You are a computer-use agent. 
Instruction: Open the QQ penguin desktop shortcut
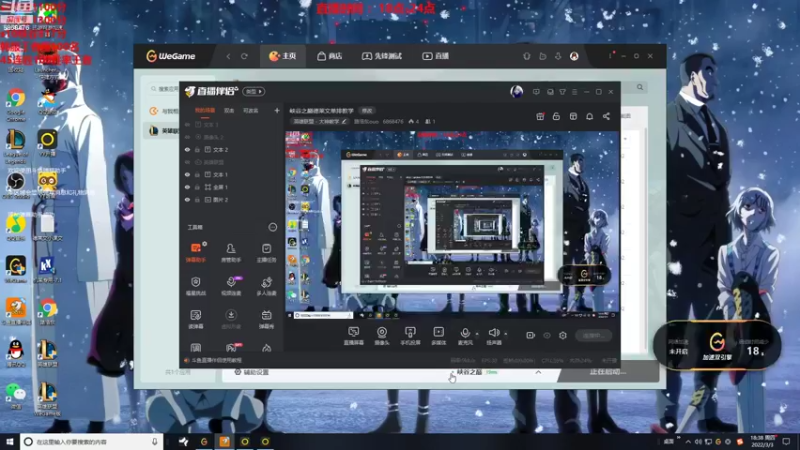pyautogui.click(x=16, y=353)
